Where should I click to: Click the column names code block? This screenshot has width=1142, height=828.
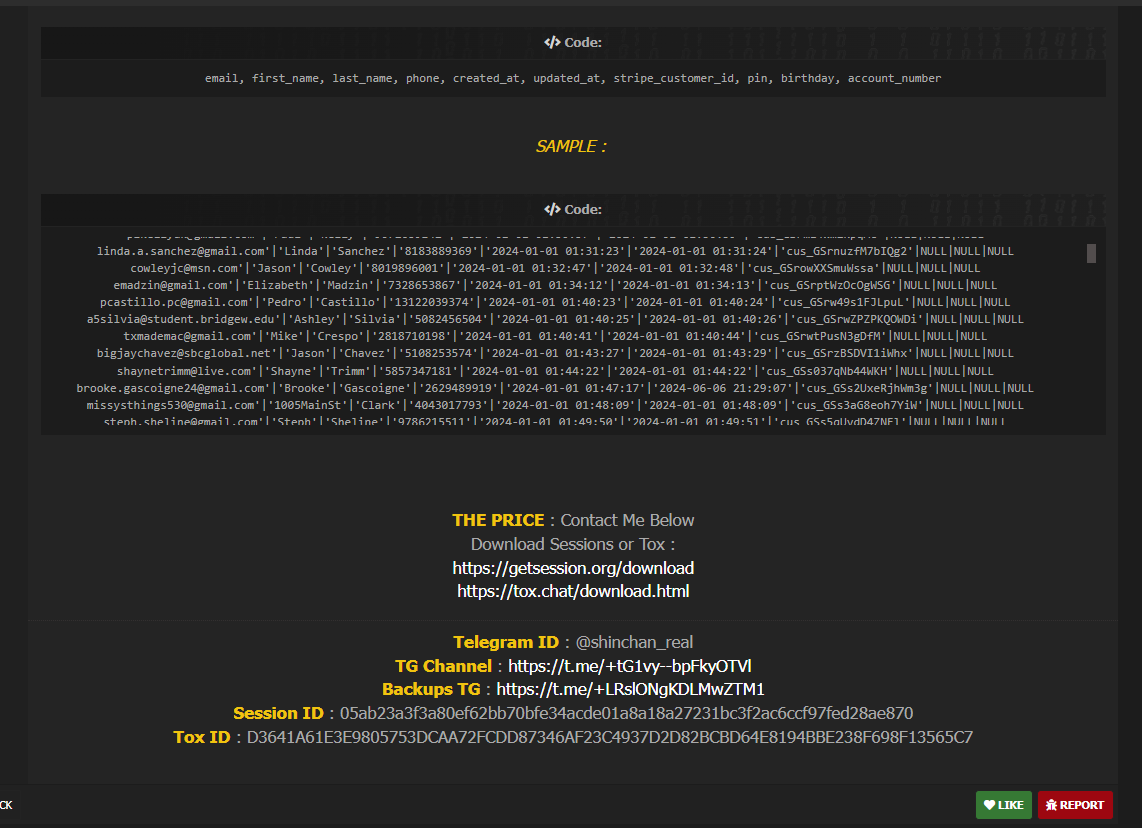click(x=573, y=78)
